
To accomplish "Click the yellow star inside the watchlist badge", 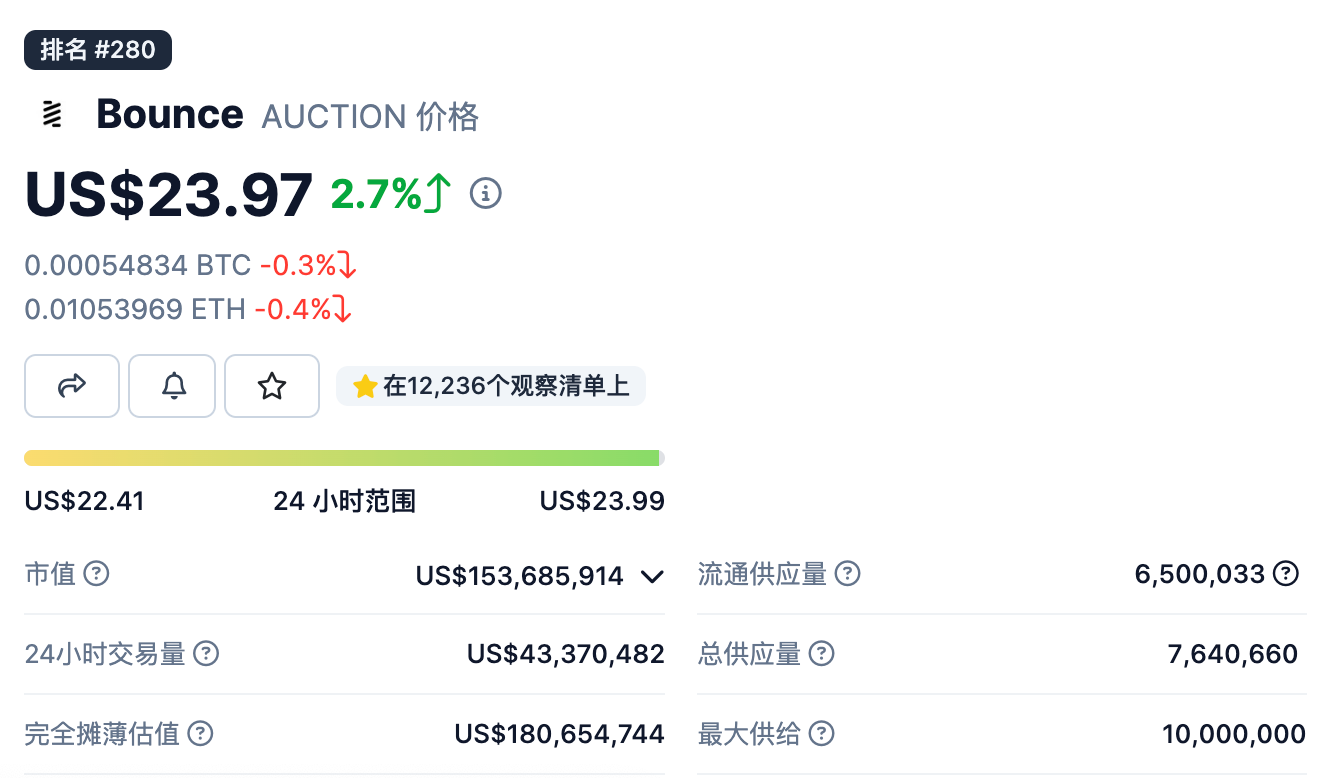I will [x=364, y=386].
